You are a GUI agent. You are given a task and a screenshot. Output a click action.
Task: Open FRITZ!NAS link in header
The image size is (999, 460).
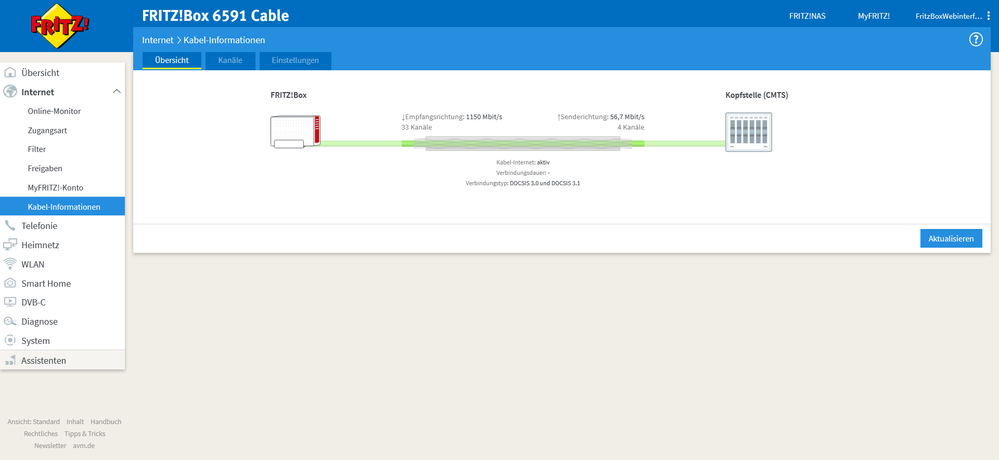[807, 16]
